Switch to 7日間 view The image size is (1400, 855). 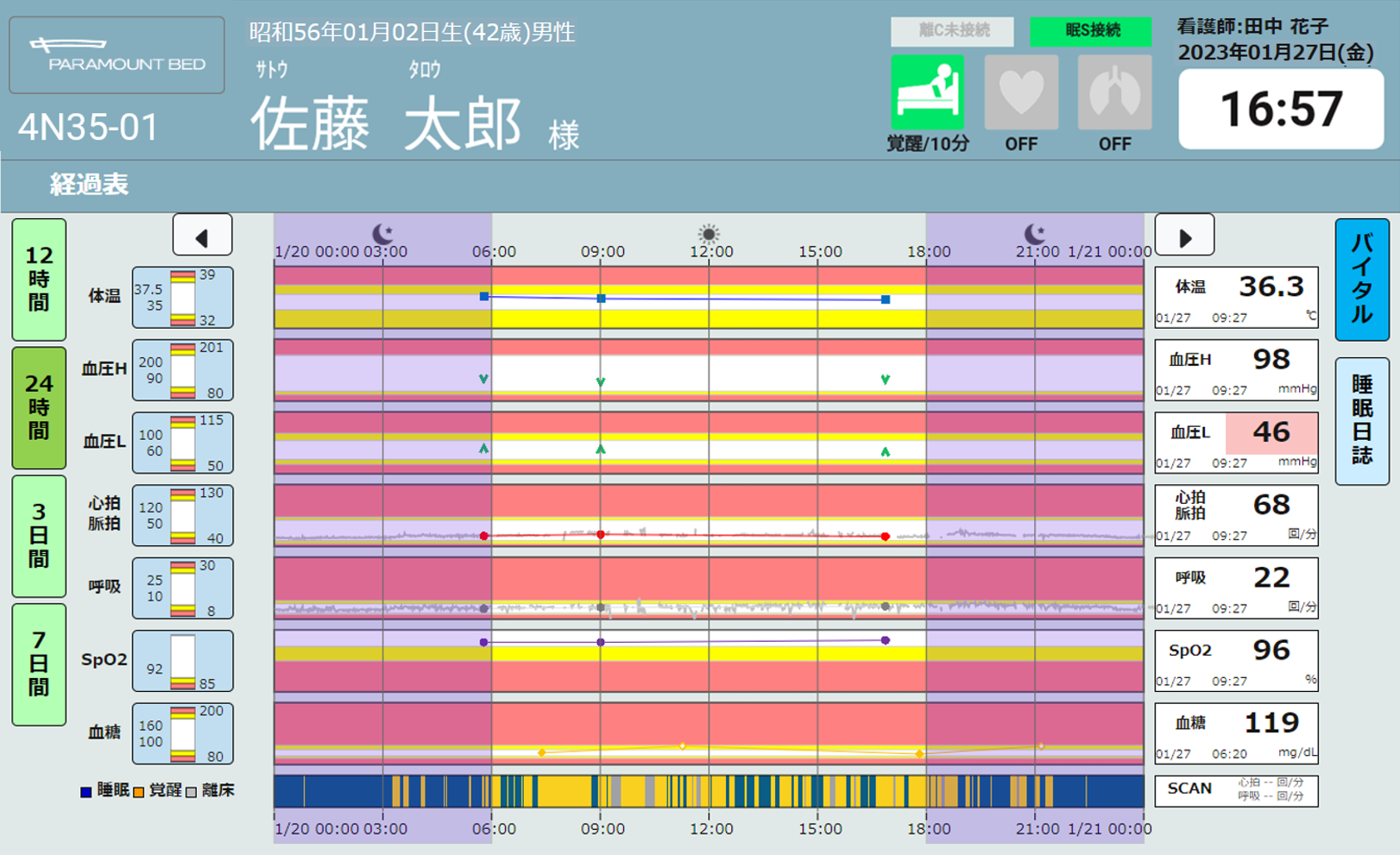coord(39,663)
